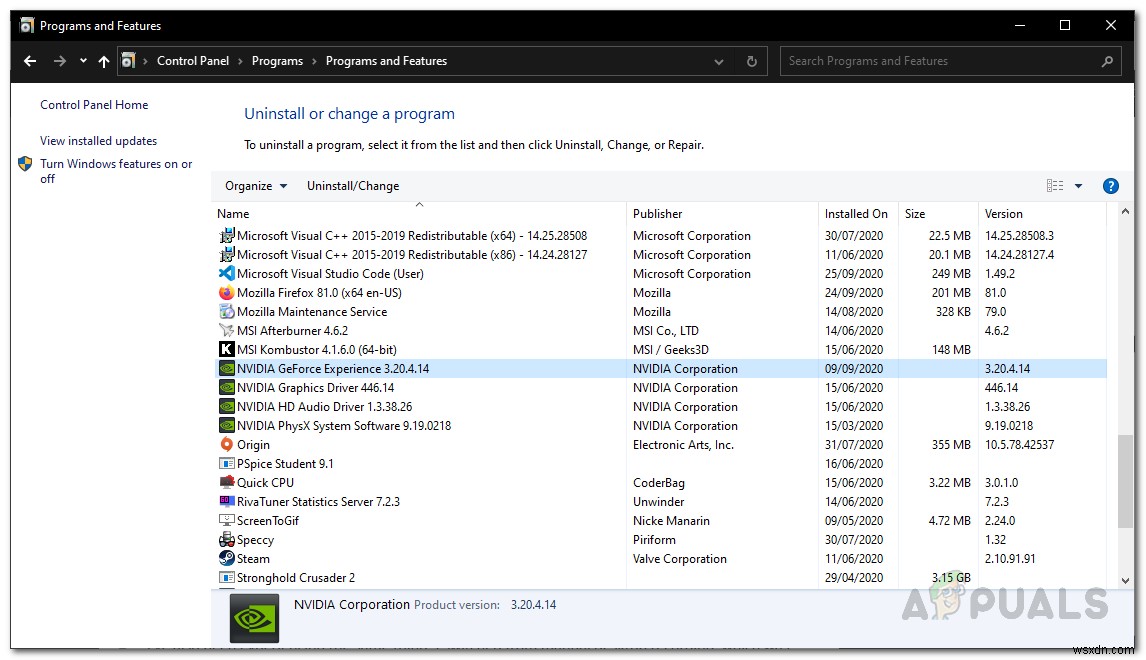Click the MSI Afterburner icon
Image resolution: width=1146 pixels, height=660 pixels.
point(227,330)
